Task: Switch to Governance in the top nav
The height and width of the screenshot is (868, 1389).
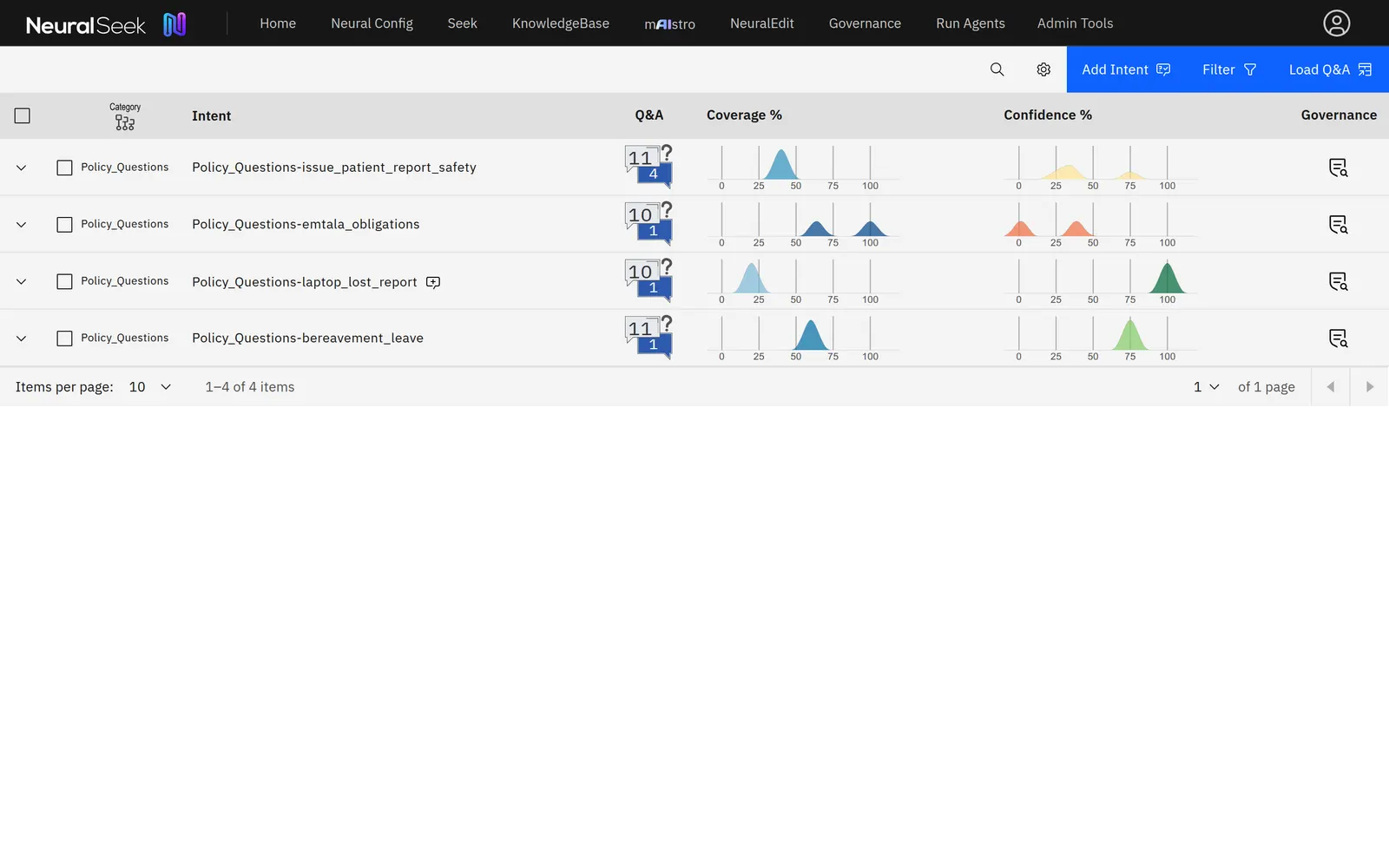Action: click(865, 23)
